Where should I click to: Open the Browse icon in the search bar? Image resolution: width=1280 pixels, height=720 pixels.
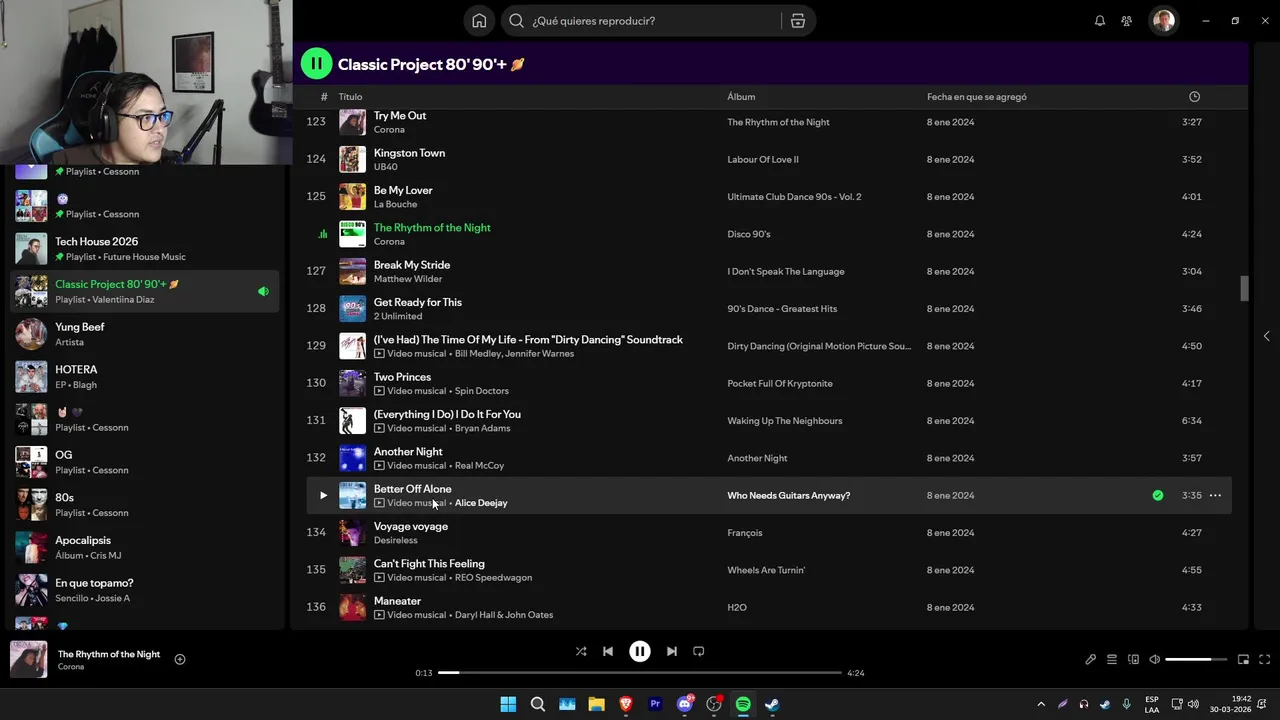click(x=798, y=21)
